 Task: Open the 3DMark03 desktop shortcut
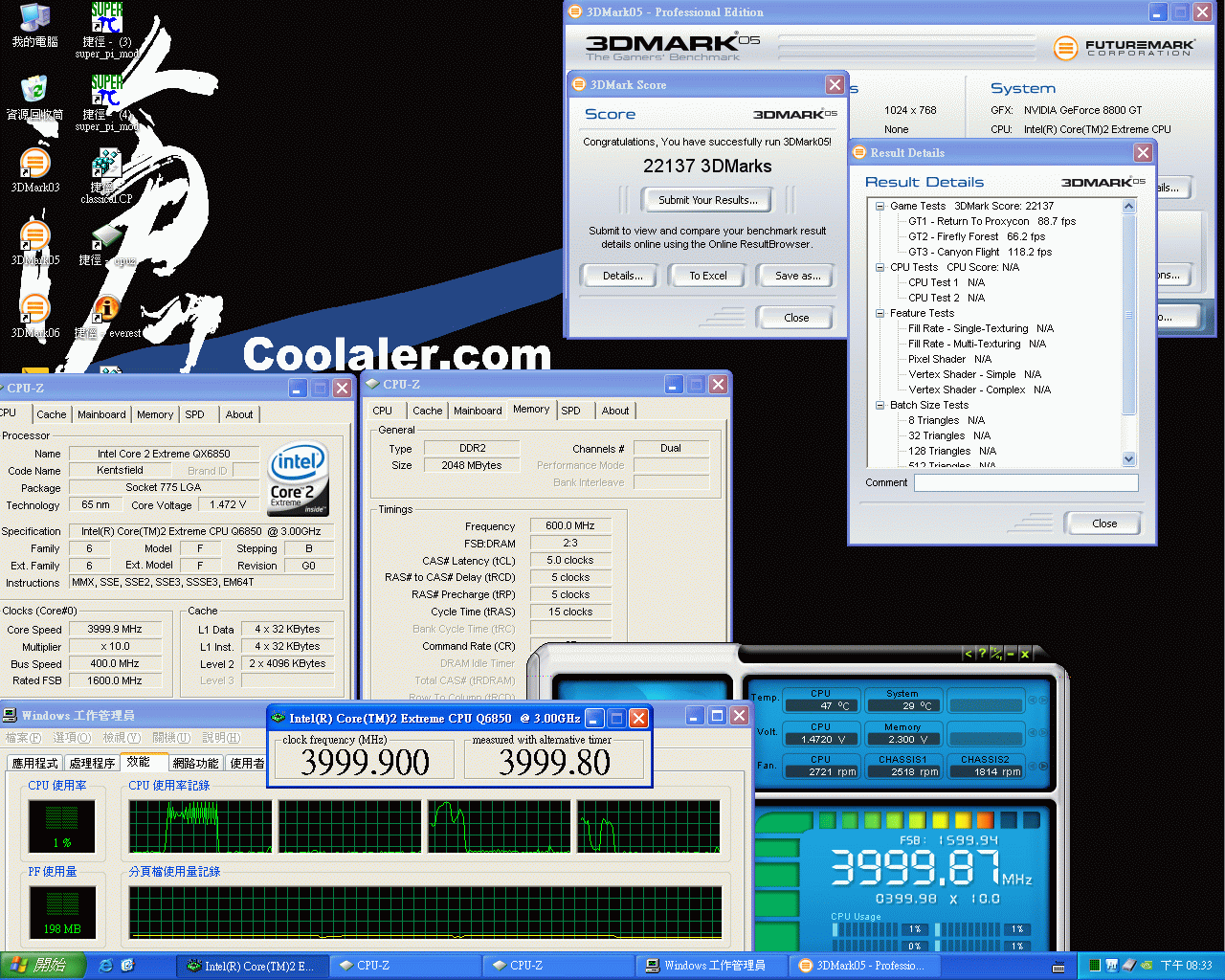pyautogui.click(x=34, y=169)
